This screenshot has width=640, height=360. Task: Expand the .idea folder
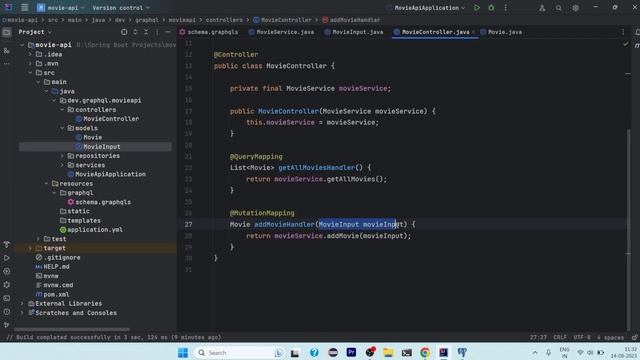30,54
